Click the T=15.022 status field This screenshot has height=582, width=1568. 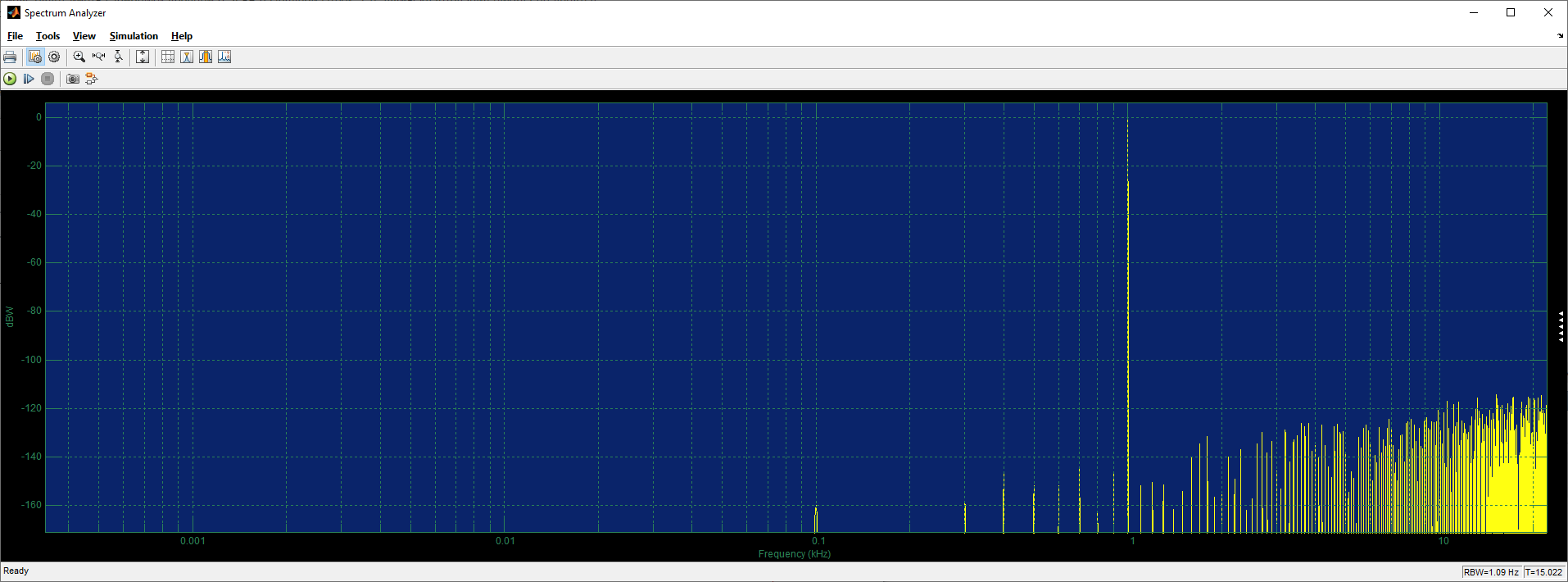1543,572
